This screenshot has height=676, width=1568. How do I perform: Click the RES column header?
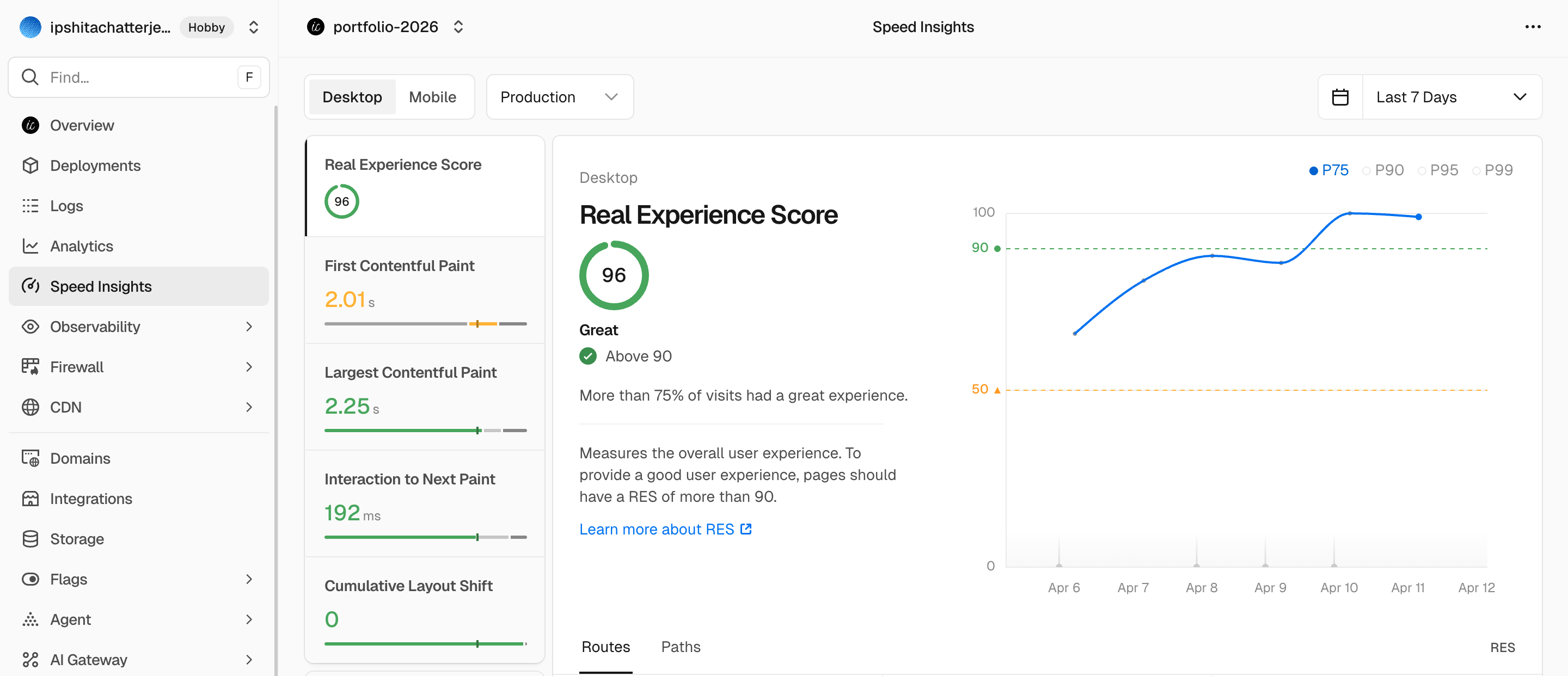click(1502, 647)
